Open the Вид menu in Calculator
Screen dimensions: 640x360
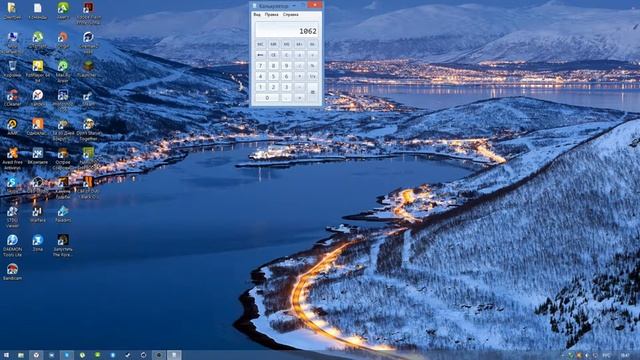[x=257, y=15]
